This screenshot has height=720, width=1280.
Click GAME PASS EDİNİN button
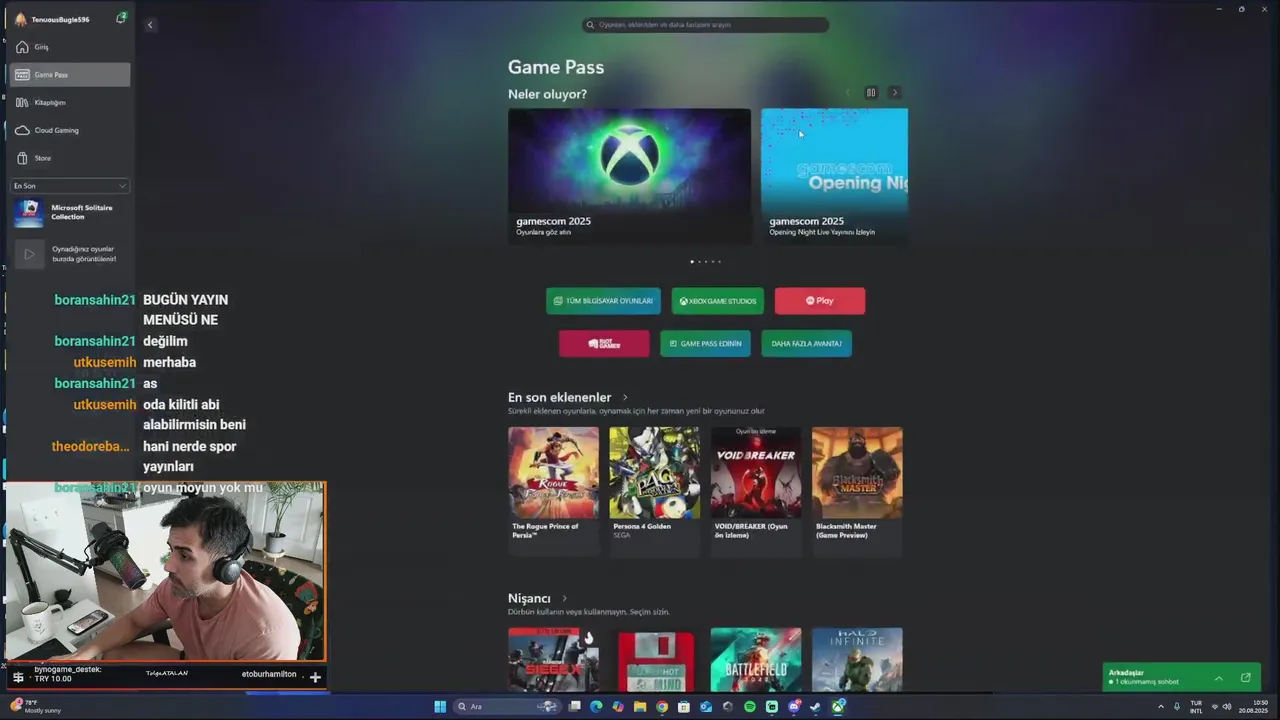click(x=705, y=344)
